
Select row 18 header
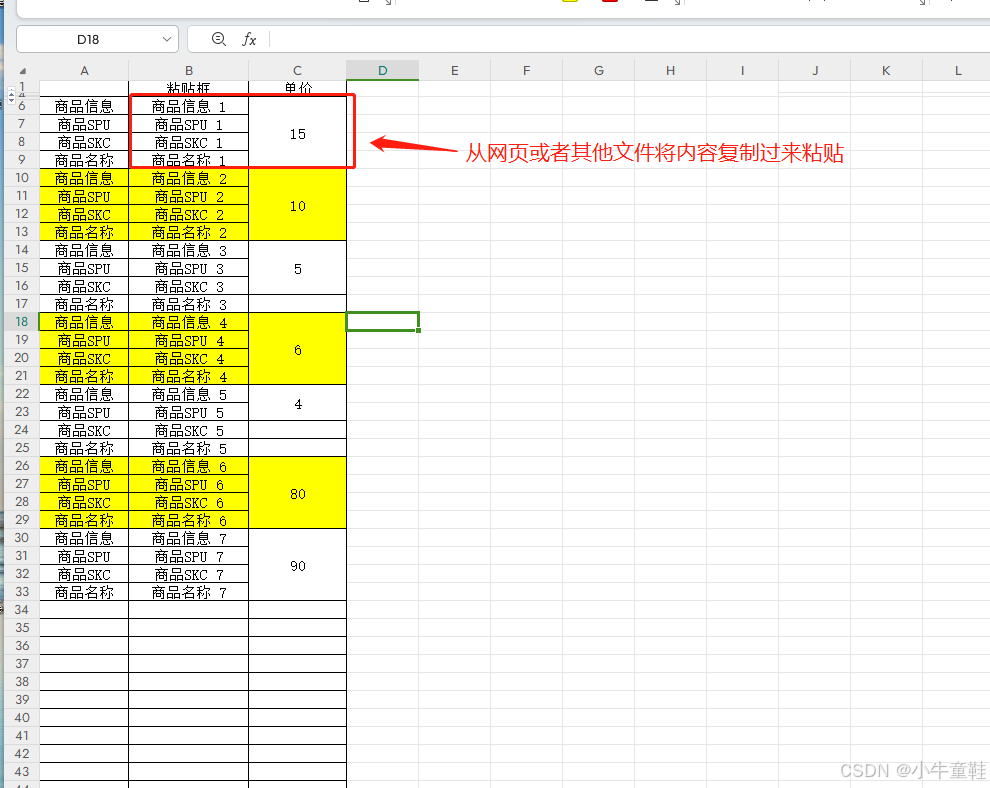pos(22,321)
